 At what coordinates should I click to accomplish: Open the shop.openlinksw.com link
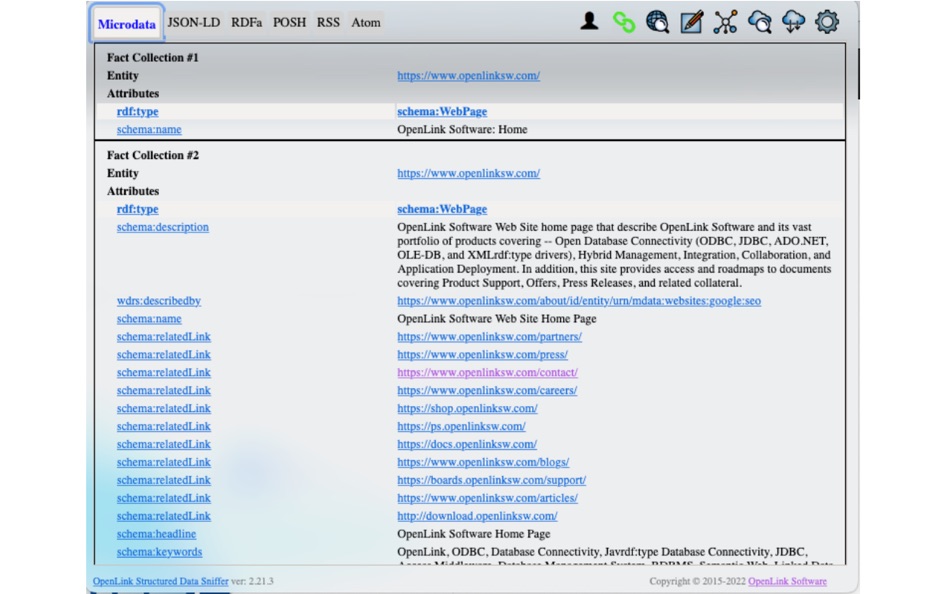467,409
